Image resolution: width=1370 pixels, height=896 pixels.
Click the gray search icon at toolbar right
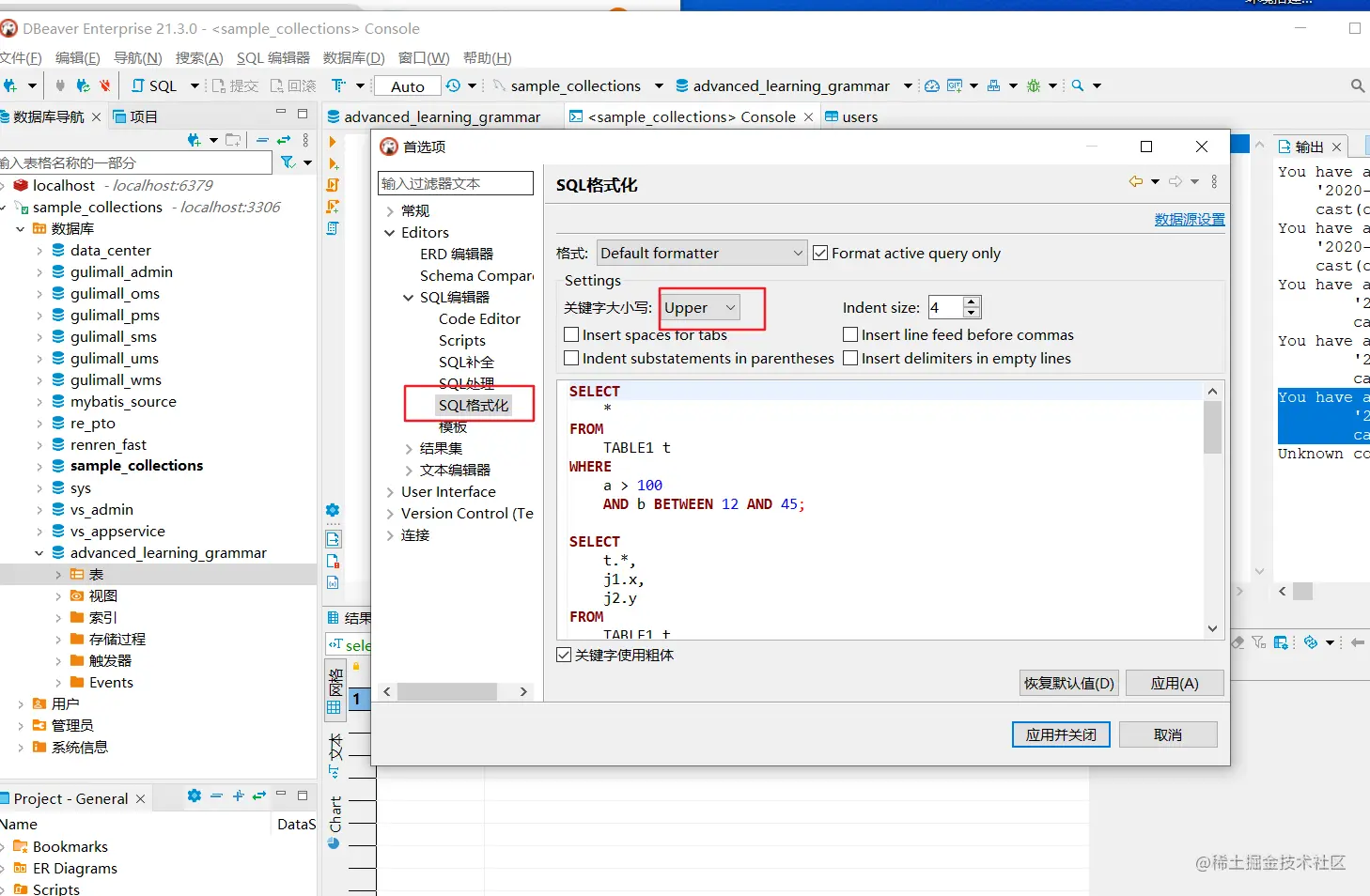1358,85
